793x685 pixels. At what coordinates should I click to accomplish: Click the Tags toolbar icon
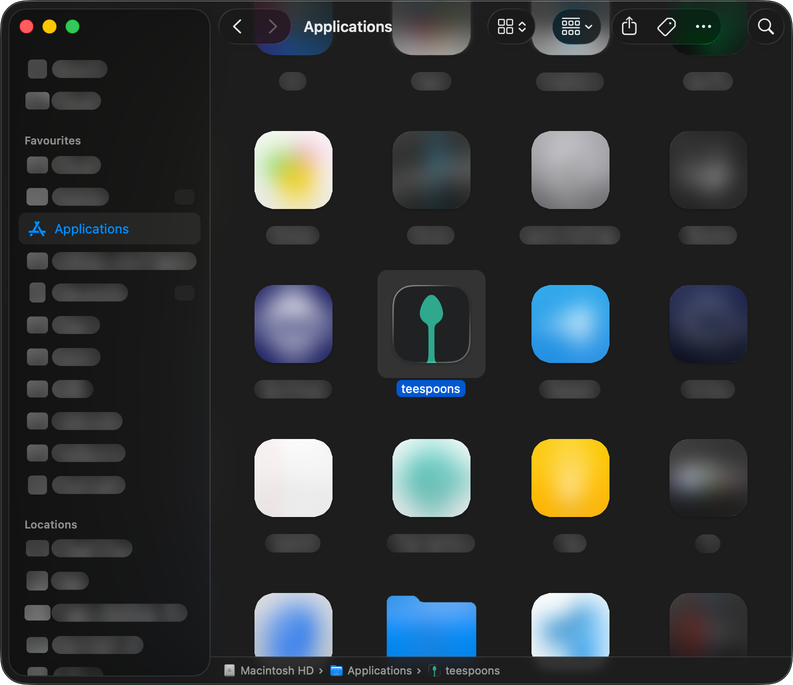click(x=667, y=26)
